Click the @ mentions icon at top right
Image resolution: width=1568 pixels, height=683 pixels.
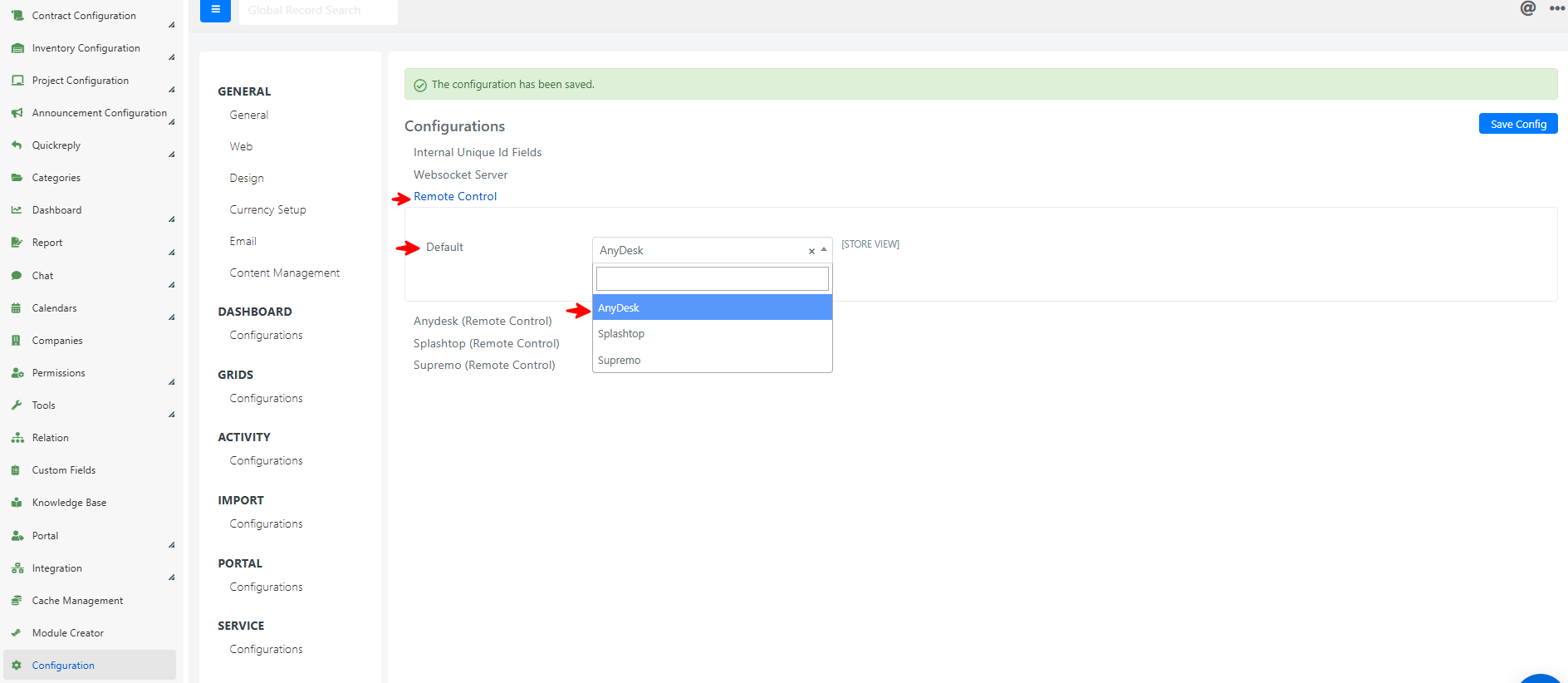click(x=1527, y=8)
